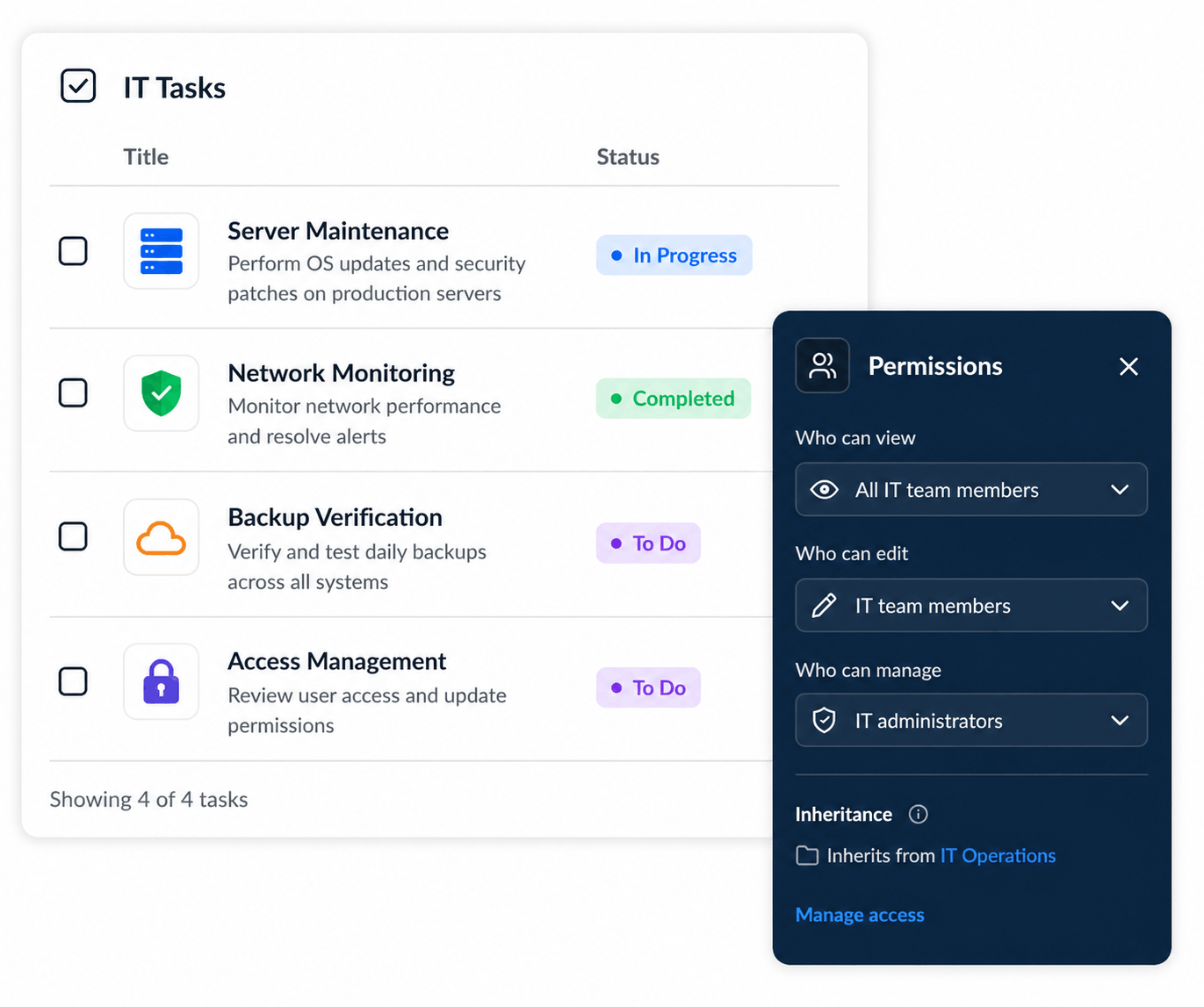Click the 'Monitor network performance' description text
The height and width of the screenshot is (1007, 1204).
click(364, 421)
